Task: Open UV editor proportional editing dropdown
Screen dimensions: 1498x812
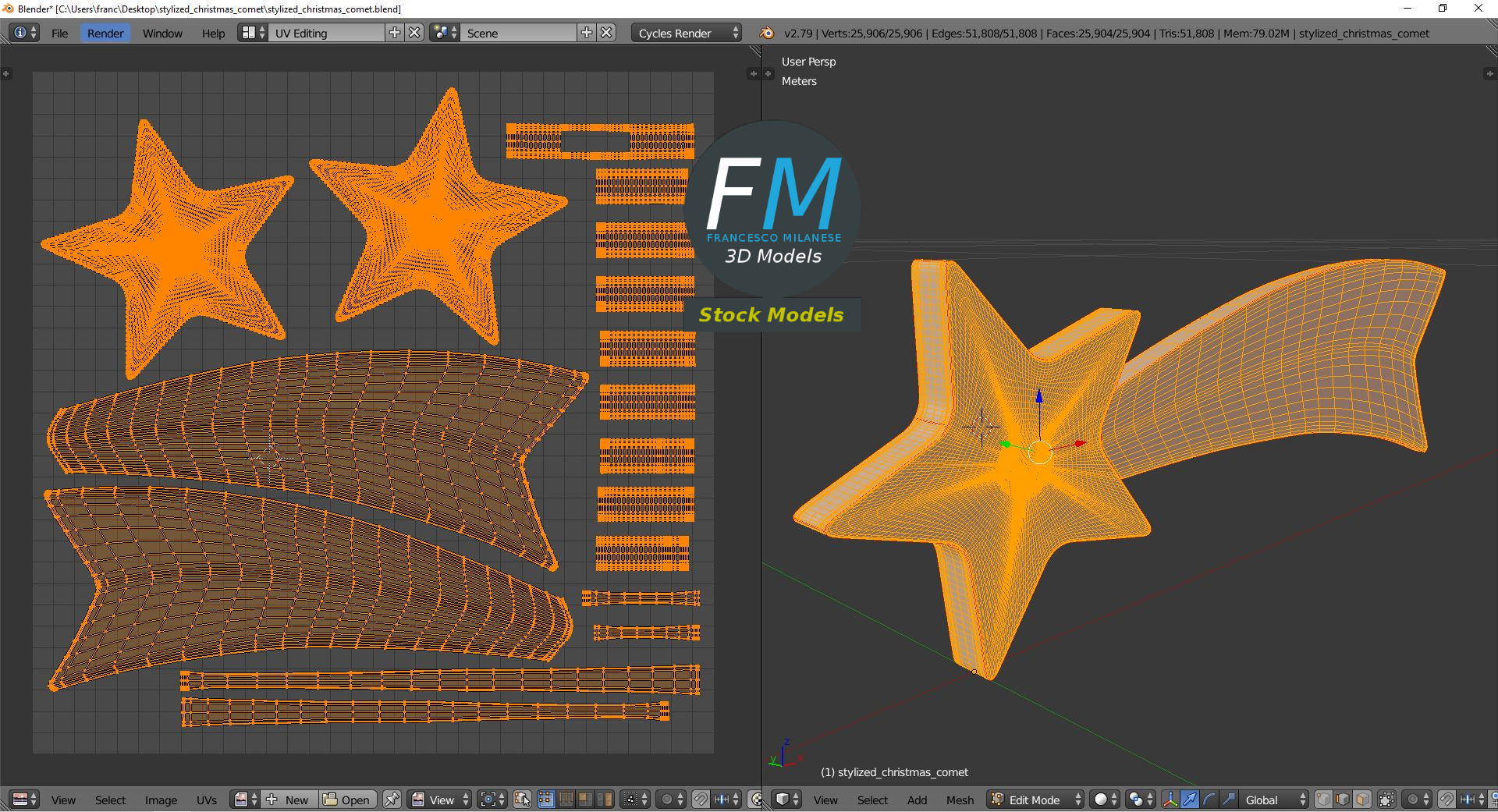Action: (x=671, y=800)
